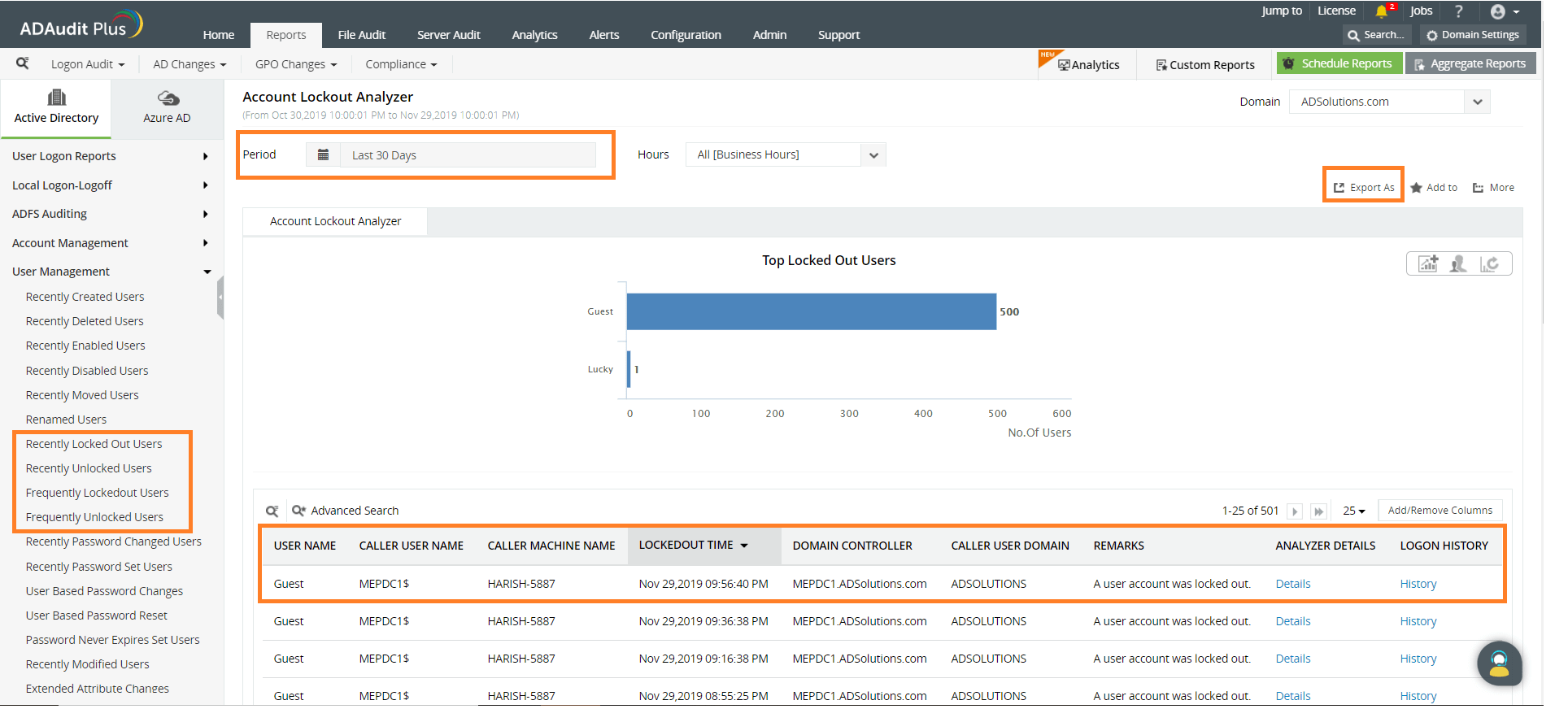Open the notifications bell icon
This screenshot has height=709, width=1568.
(1381, 11)
